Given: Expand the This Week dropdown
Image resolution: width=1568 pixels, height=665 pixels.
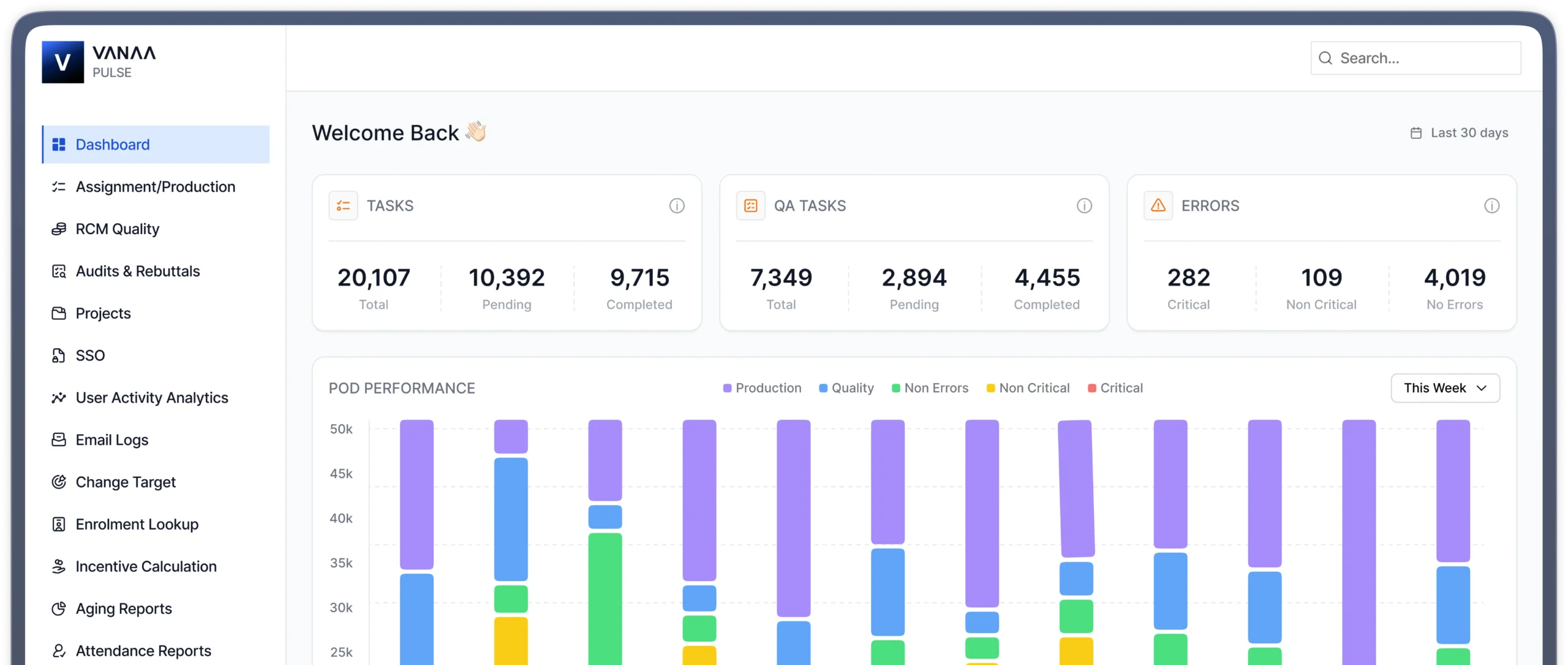Looking at the screenshot, I should point(1445,388).
